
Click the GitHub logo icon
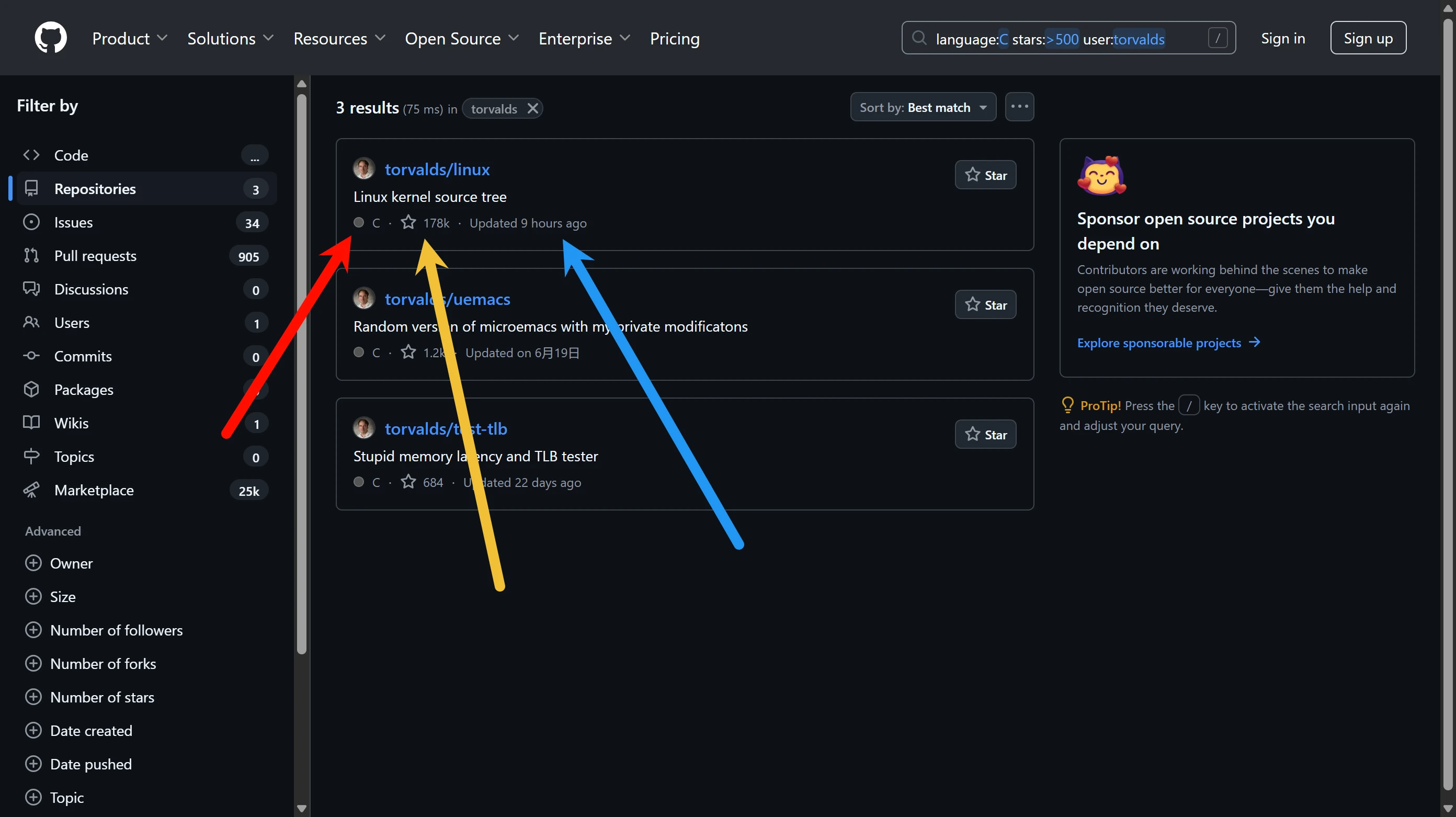(x=50, y=38)
